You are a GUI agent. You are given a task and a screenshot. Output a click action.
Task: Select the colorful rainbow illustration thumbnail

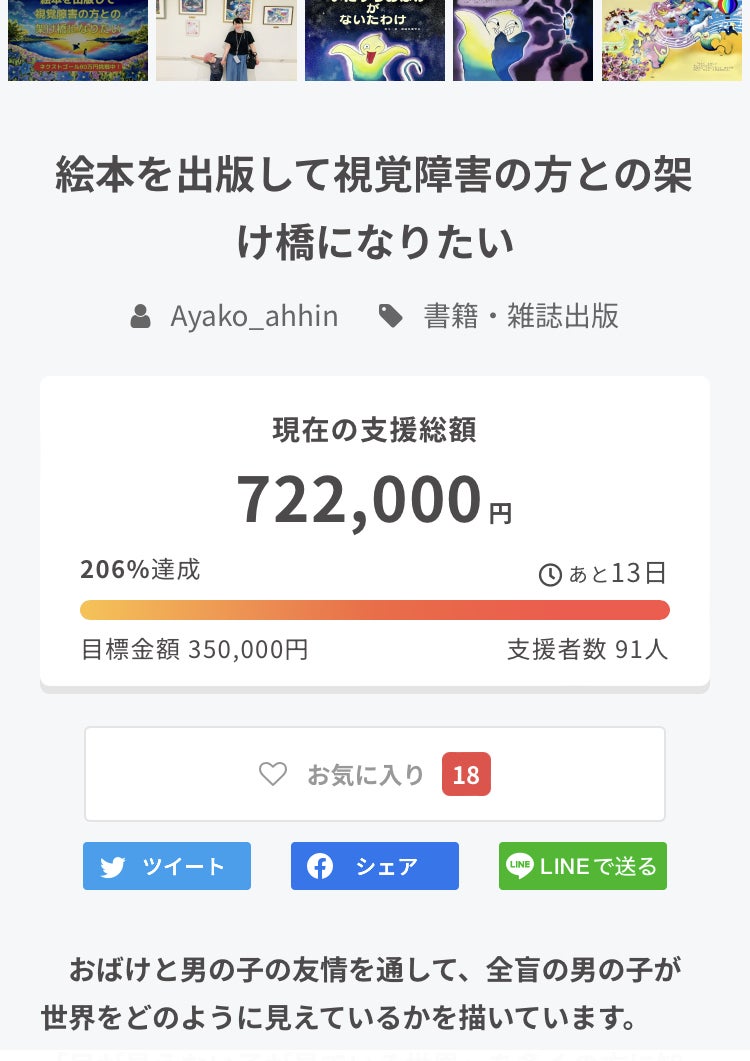[x=672, y=40]
